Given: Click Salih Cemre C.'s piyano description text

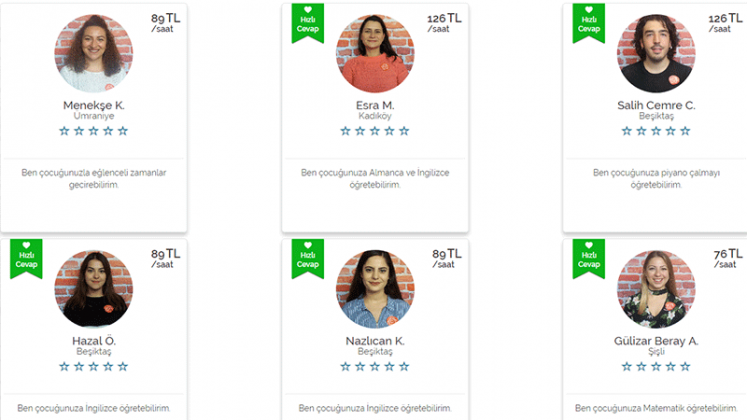Looking at the screenshot, I should click(x=656, y=179).
